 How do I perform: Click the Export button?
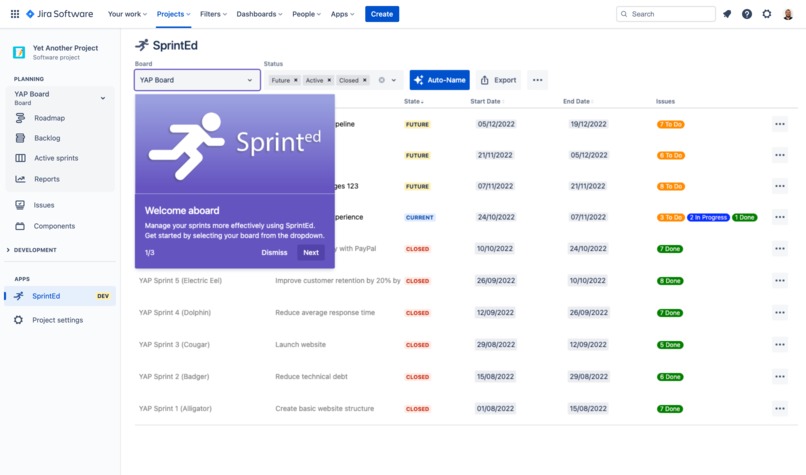(498, 80)
